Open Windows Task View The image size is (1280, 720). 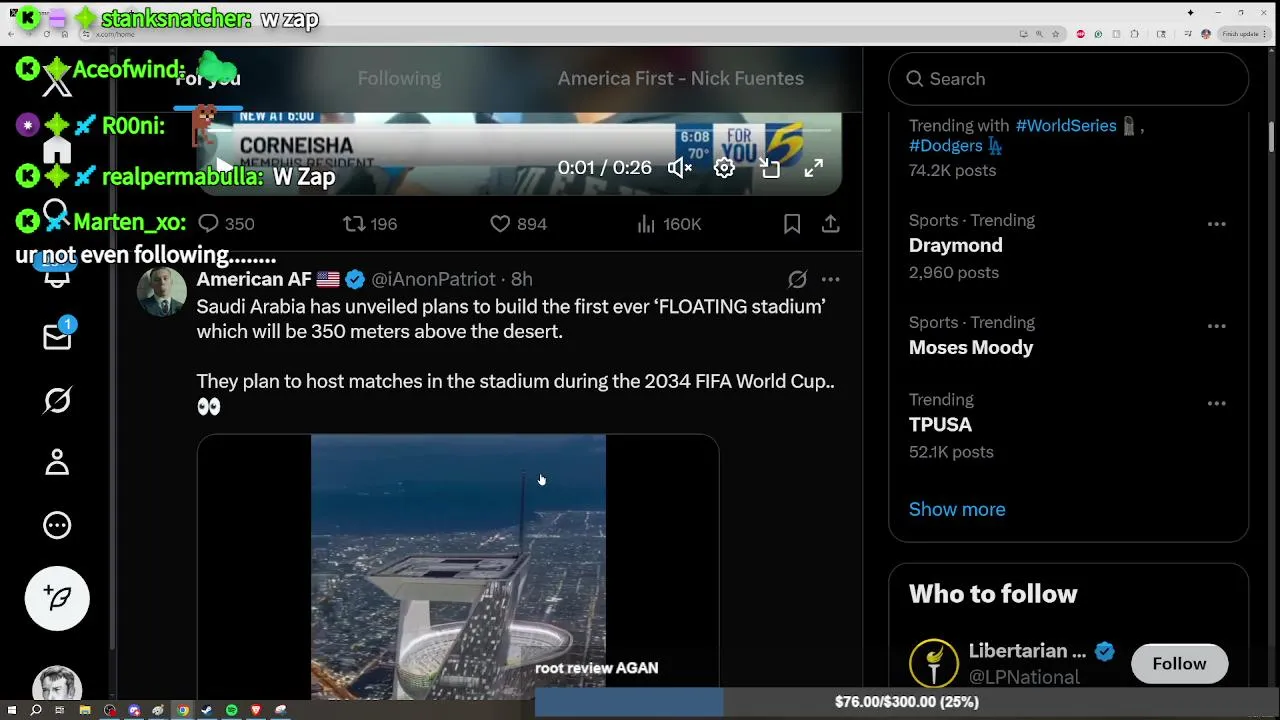(x=60, y=710)
